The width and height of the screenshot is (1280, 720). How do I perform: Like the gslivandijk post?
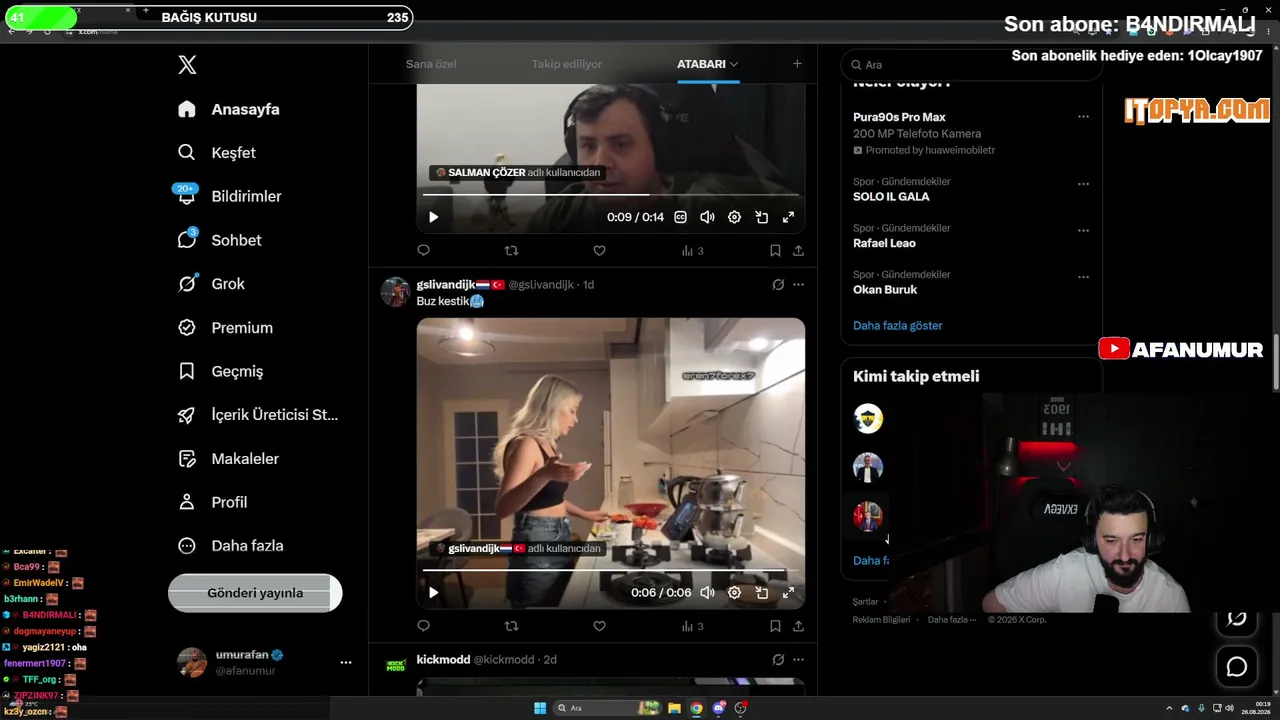click(x=599, y=626)
